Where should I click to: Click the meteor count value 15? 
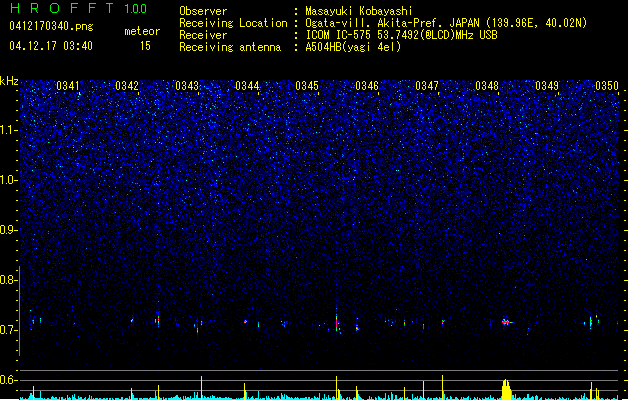coord(145,46)
